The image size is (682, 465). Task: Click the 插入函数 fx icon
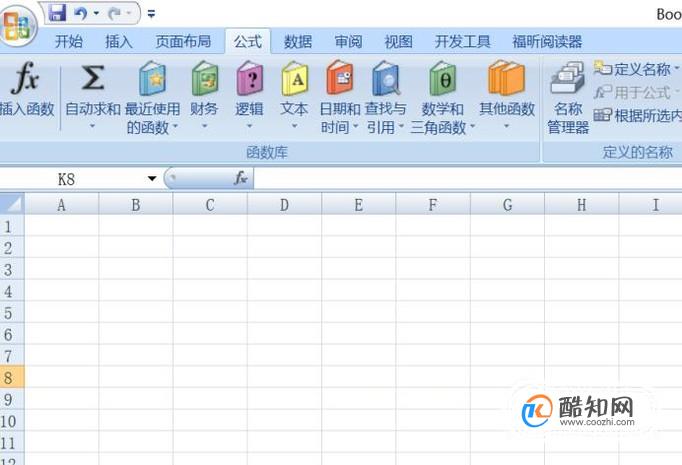[26, 78]
